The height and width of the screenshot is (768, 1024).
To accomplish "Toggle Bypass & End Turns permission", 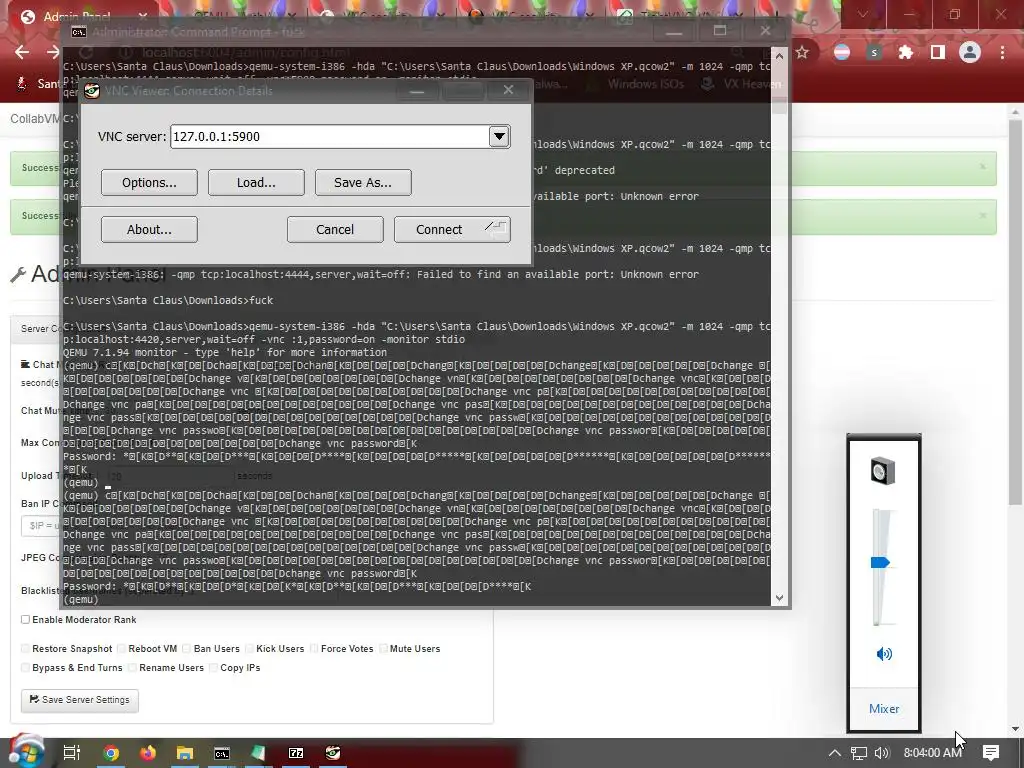I will (x=25, y=667).
